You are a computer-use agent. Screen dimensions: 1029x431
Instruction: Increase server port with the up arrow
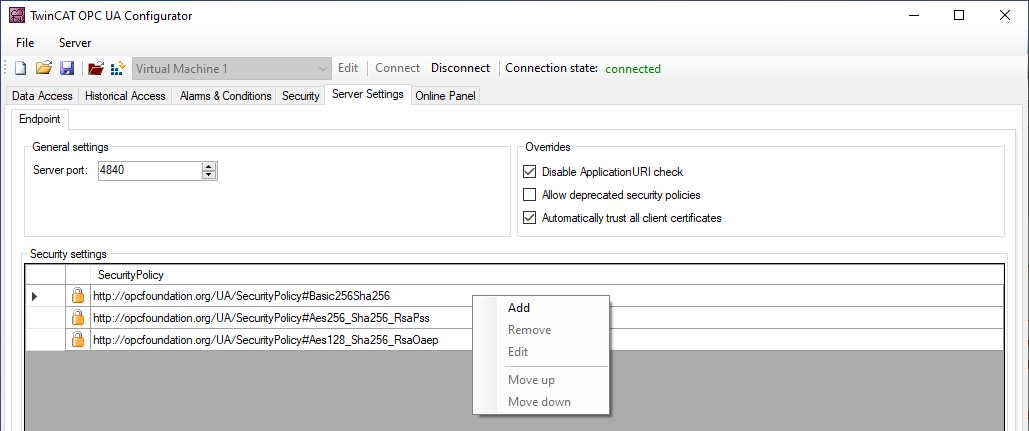click(209, 167)
